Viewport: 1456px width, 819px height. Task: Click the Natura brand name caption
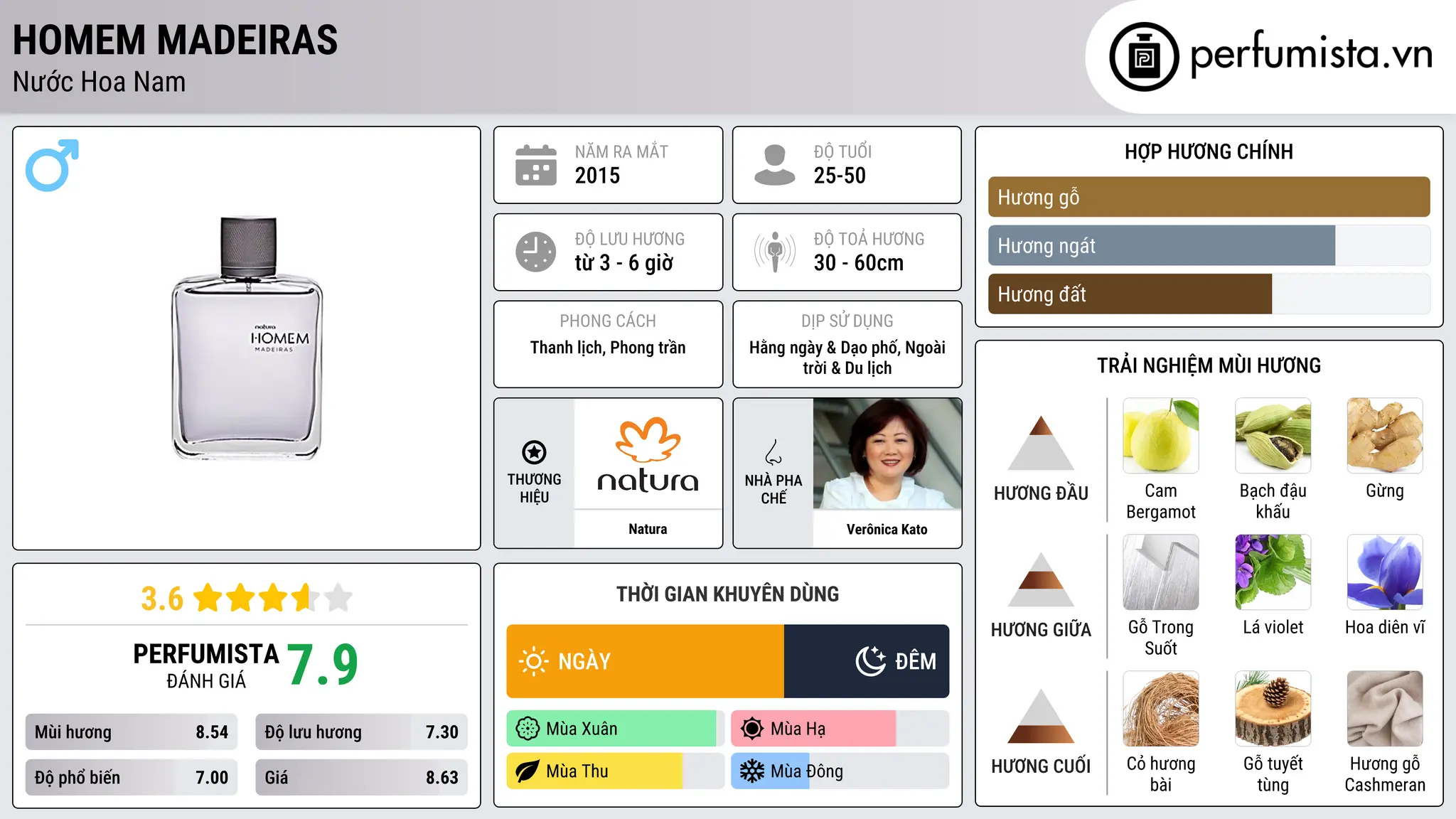click(x=648, y=529)
